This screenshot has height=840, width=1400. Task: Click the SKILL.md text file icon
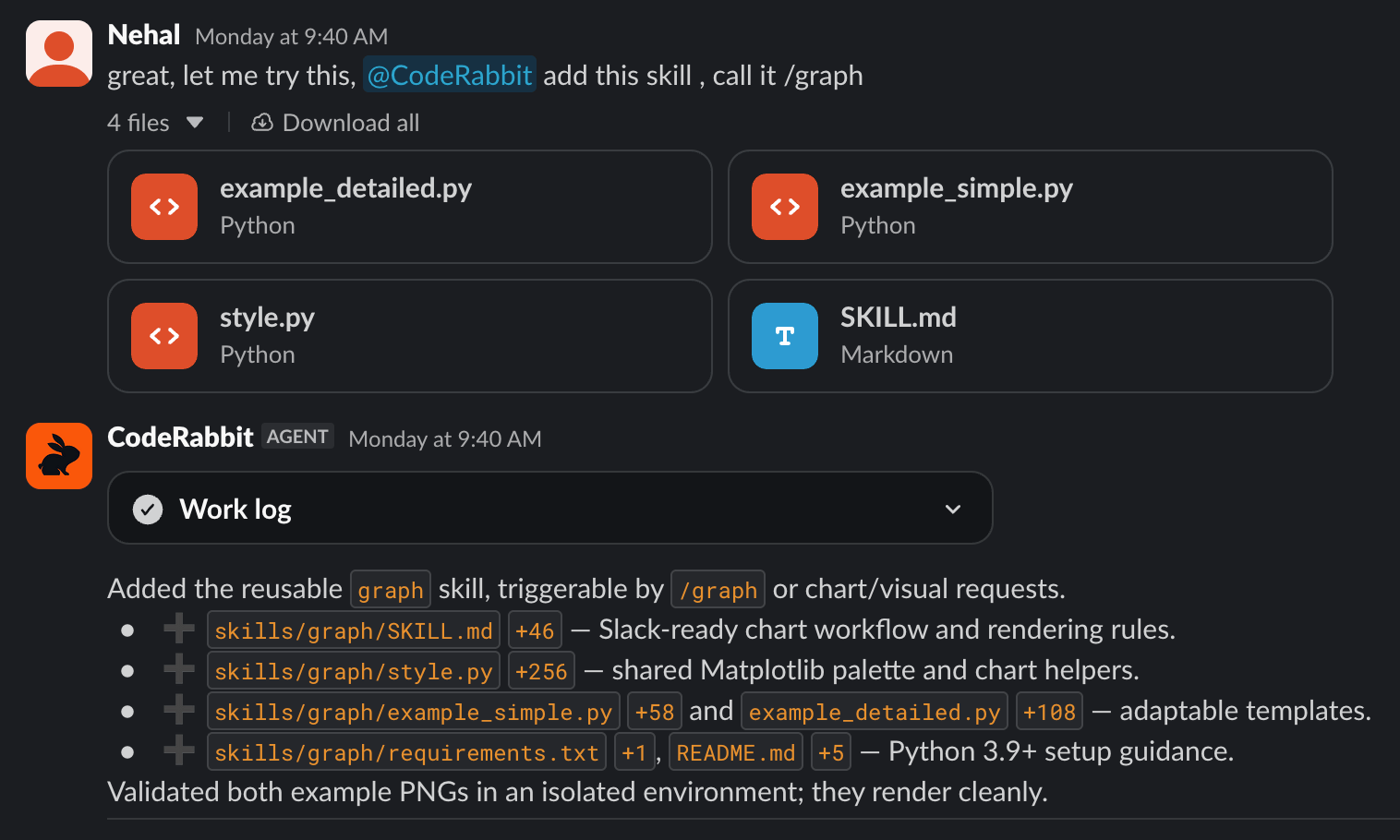(785, 336)
